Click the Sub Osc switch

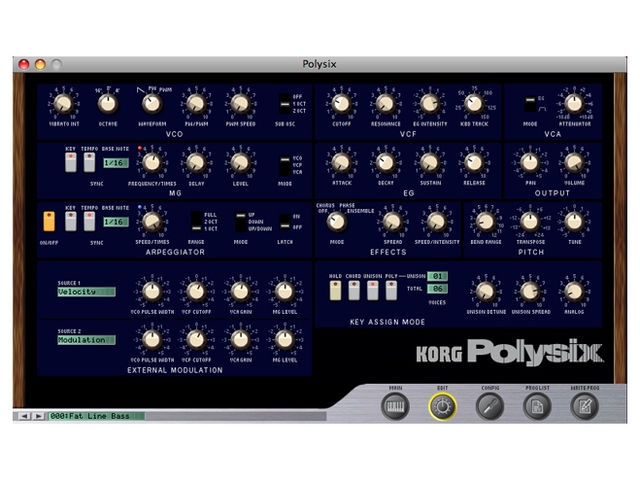tap(284, 104)
